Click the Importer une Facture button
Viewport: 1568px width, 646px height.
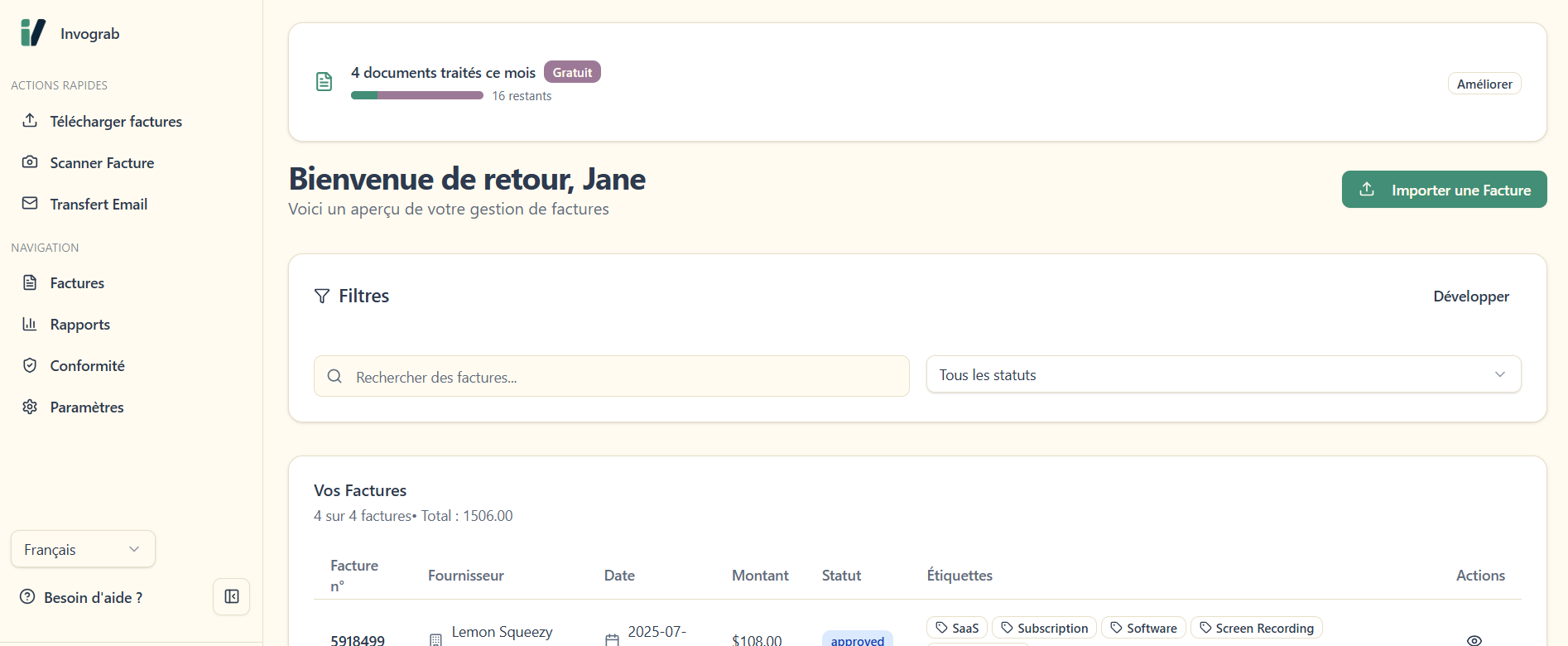coord(1444,190)
